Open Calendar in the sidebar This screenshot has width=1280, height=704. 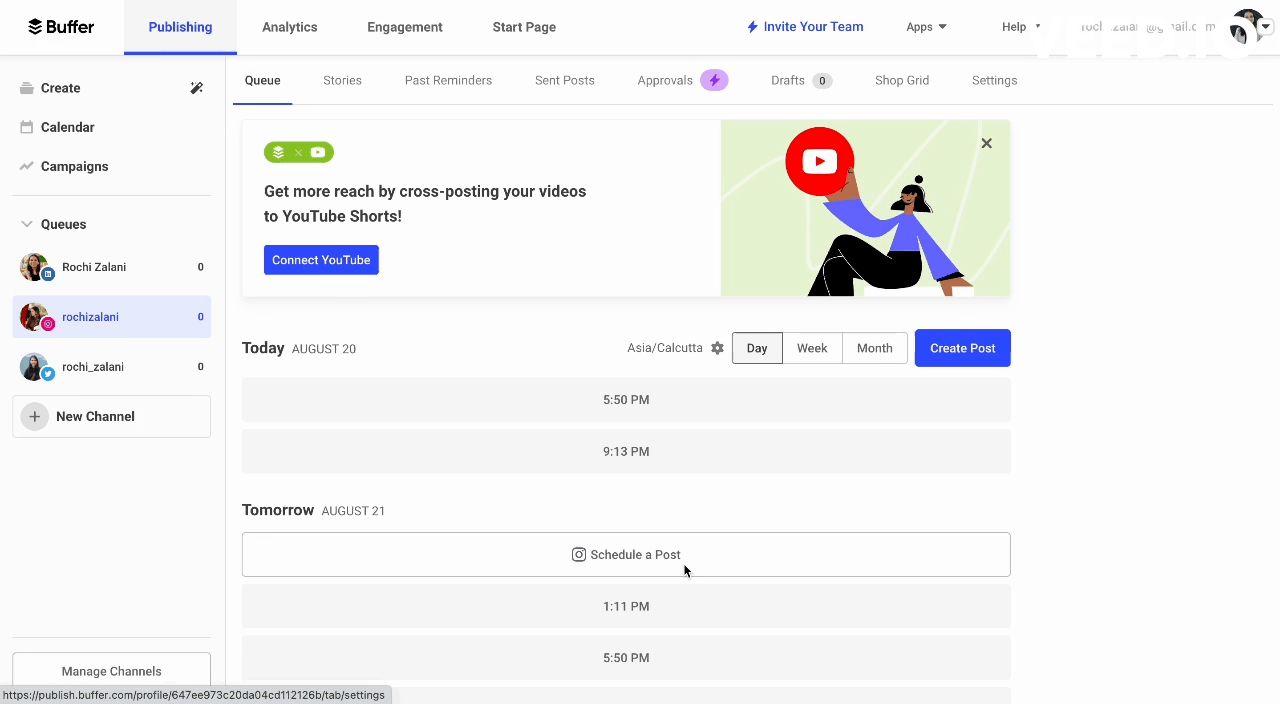coord(67,127)
